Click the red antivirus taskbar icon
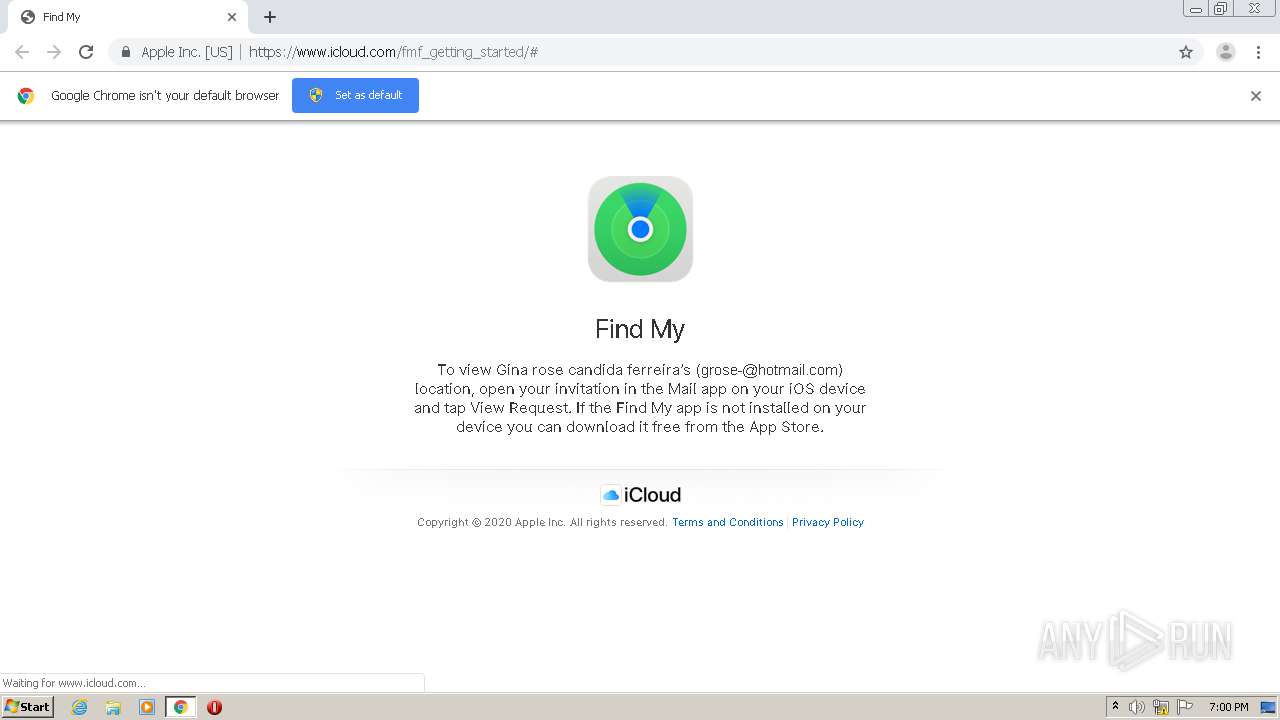 tap(214, 707)
